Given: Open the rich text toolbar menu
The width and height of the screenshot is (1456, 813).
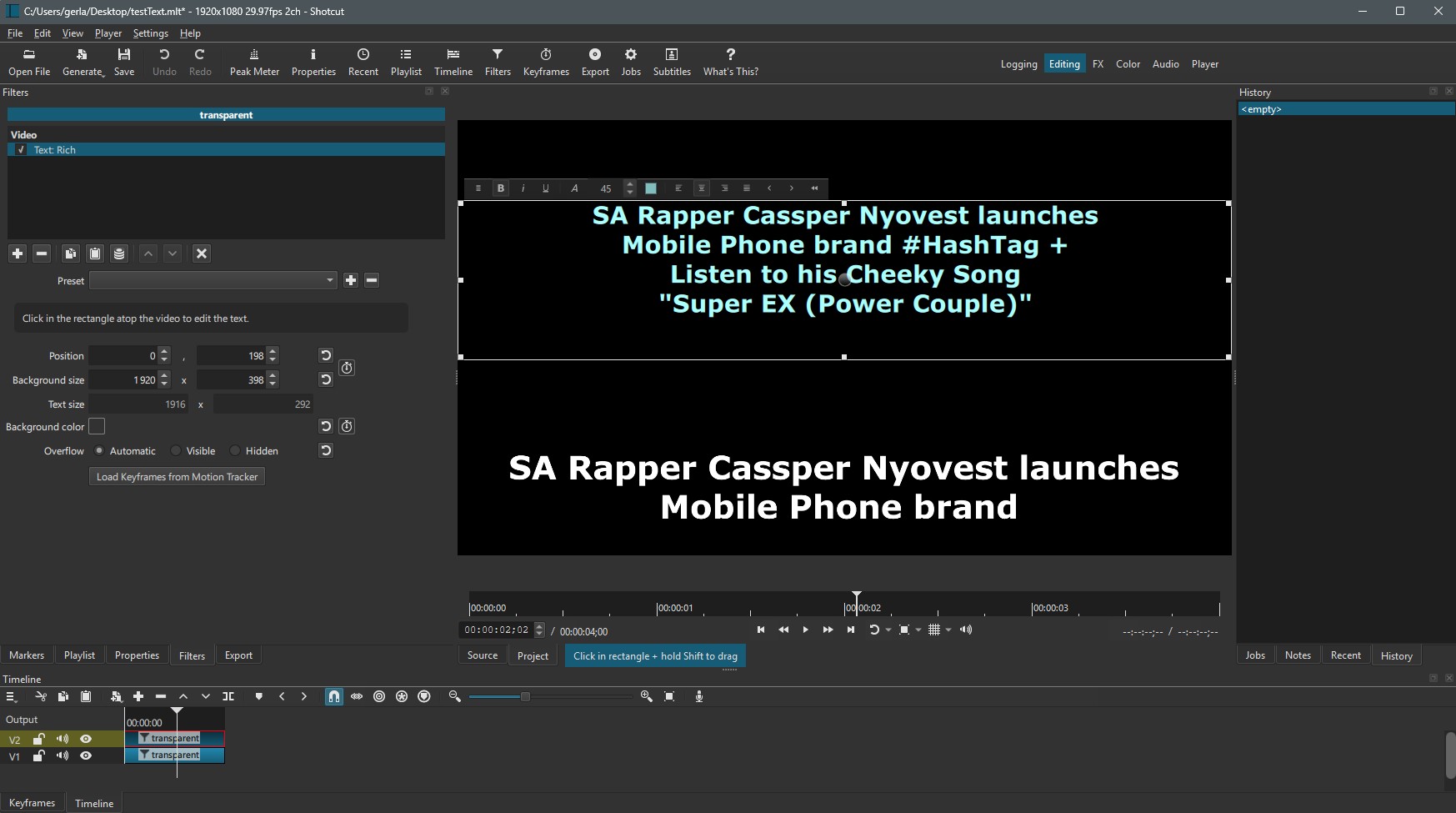Looking at the screenshot, I should tap(478, 188).
